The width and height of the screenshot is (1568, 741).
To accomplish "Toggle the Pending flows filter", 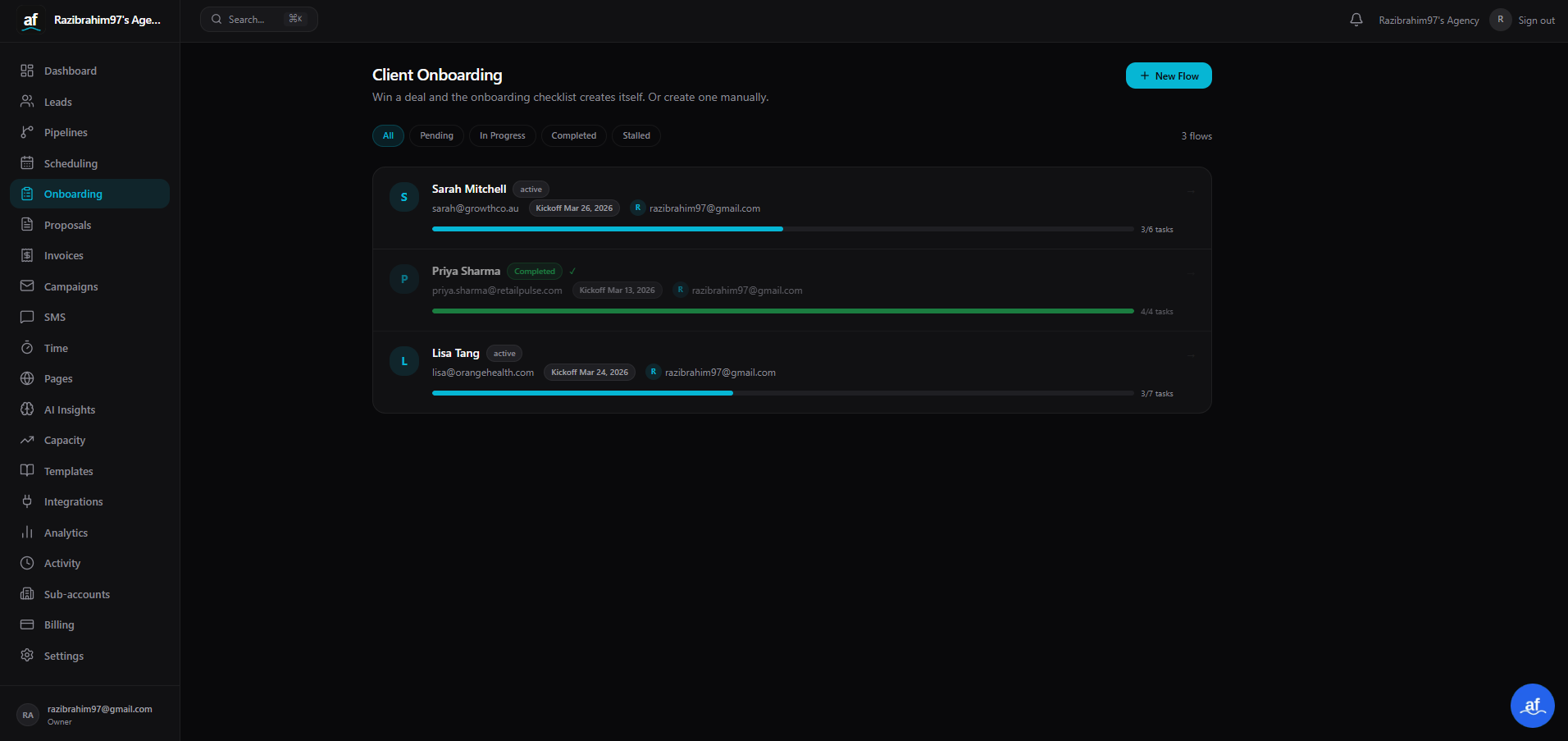I will click(435, 135).
